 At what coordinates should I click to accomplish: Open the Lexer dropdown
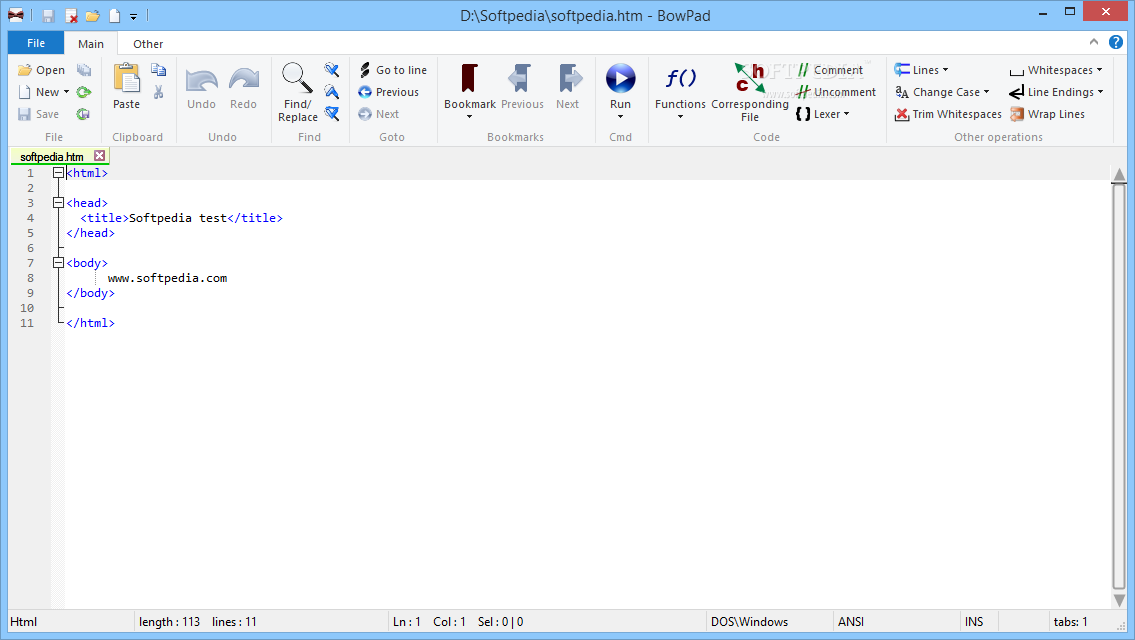[822, 114]
